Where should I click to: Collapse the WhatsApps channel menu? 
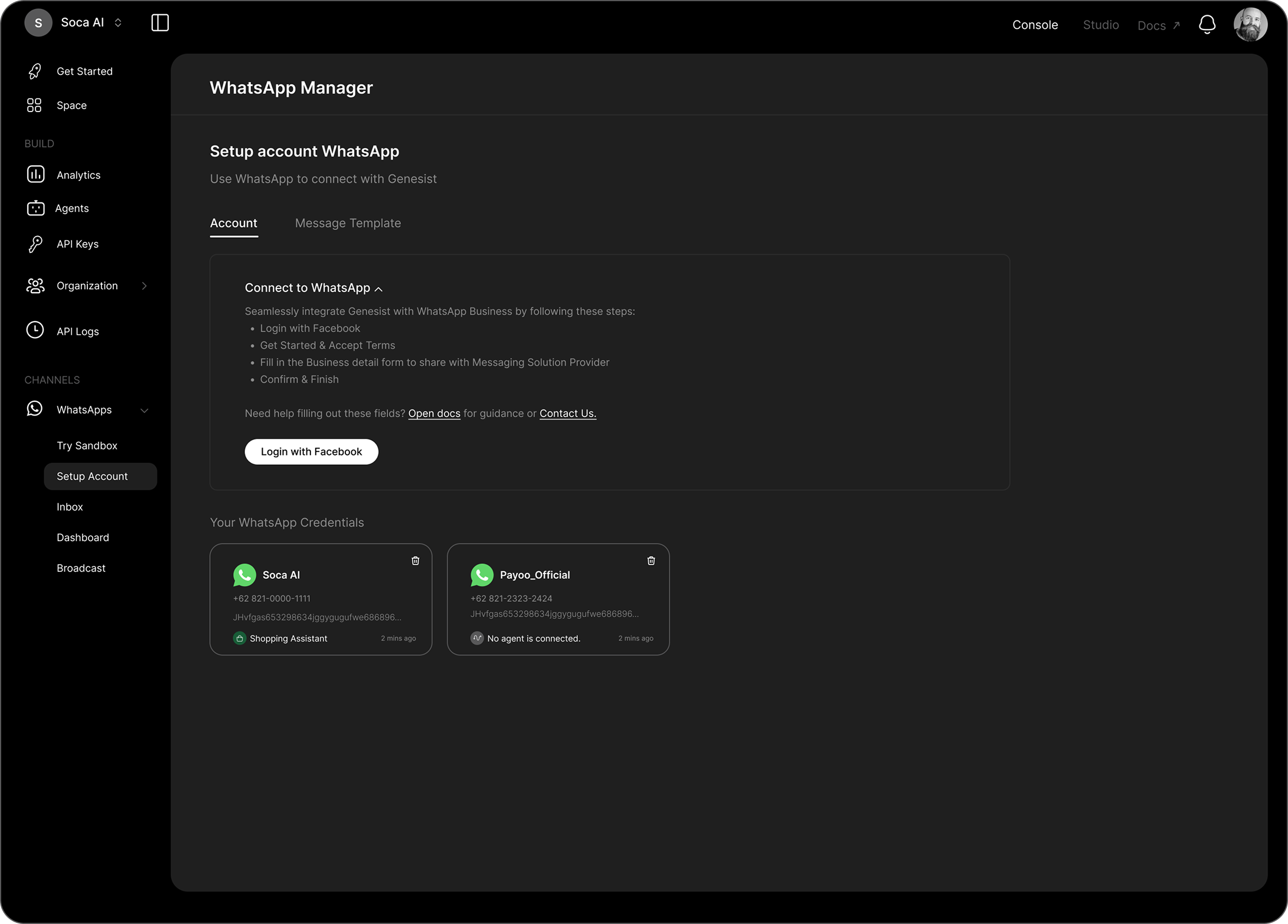click(144, 410)
